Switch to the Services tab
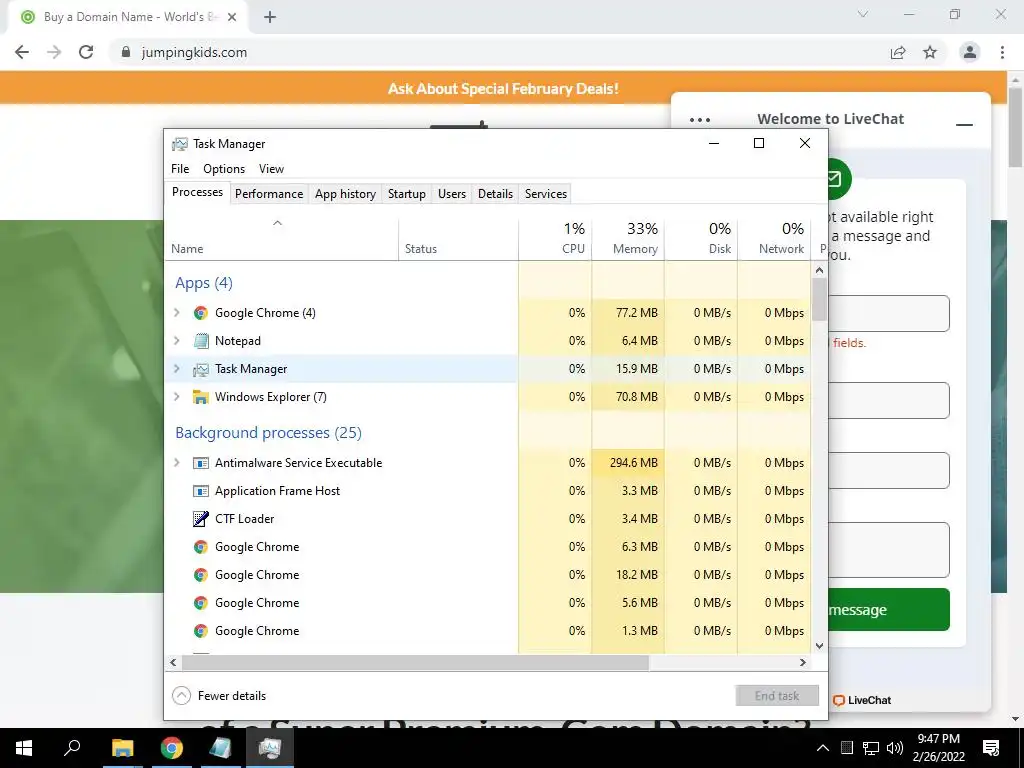Image resolution: width=1024 pixels, height=768 pixels. [546, 194]
